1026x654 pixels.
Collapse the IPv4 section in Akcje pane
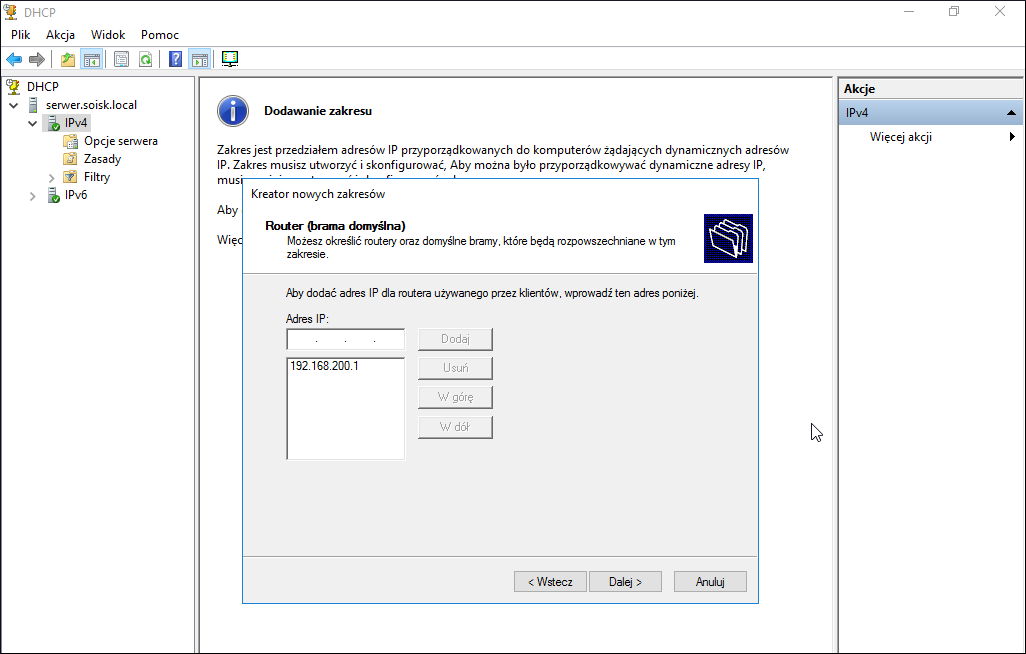pyautogui.click(x=1011, y=113)
